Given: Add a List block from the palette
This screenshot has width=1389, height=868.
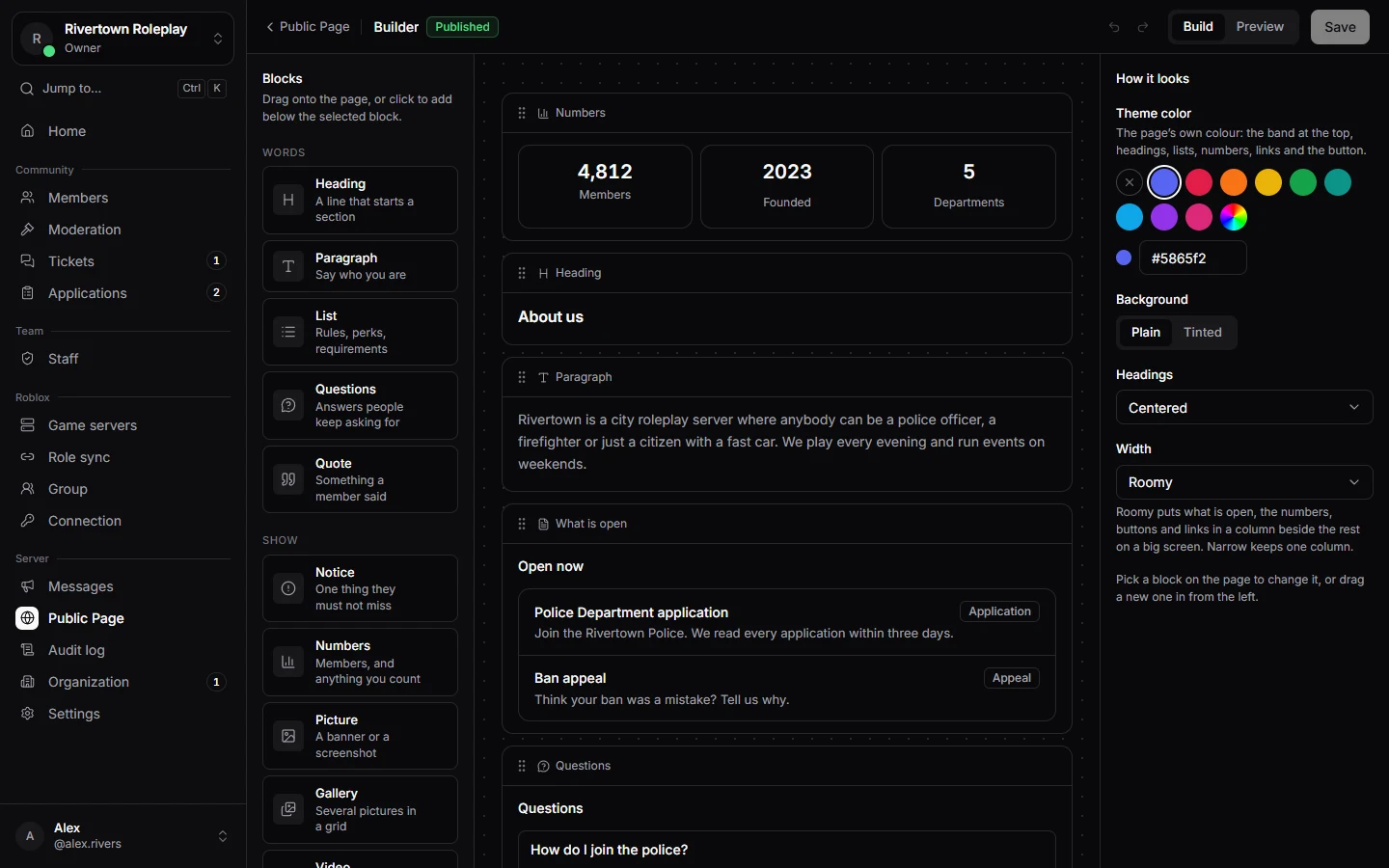Looking at the screenshot, I should 360,332.
